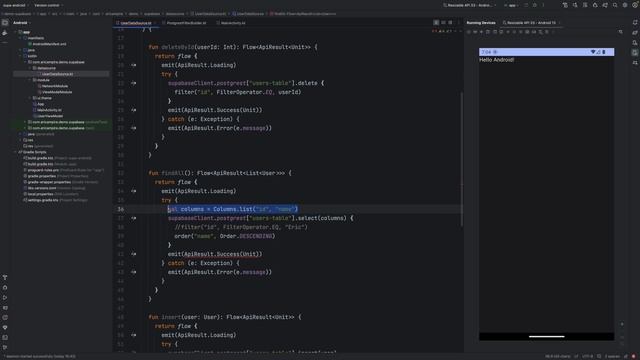
Task: Collapse the datasource package
Action: point(30,68)
